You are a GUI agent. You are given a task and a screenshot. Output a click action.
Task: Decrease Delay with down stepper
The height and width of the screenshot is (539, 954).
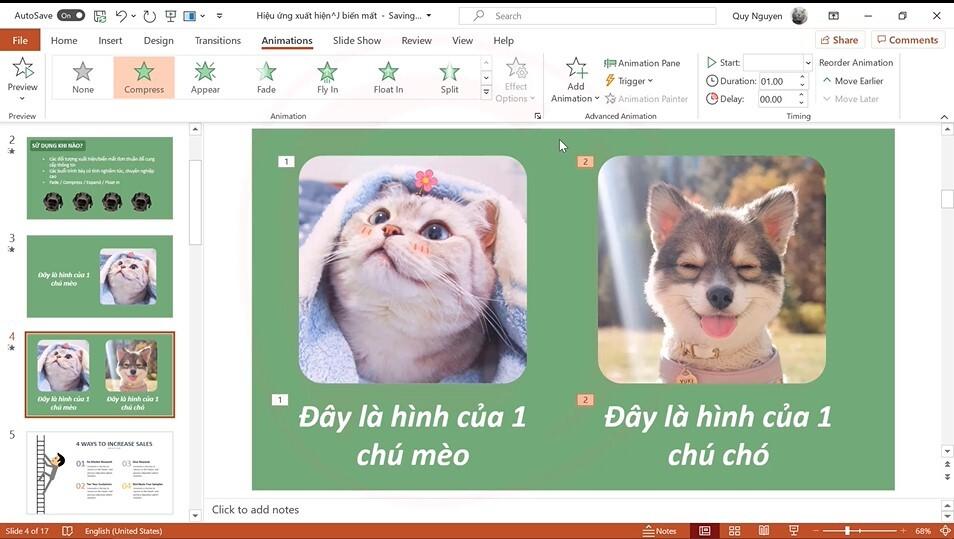click(803, 103)
